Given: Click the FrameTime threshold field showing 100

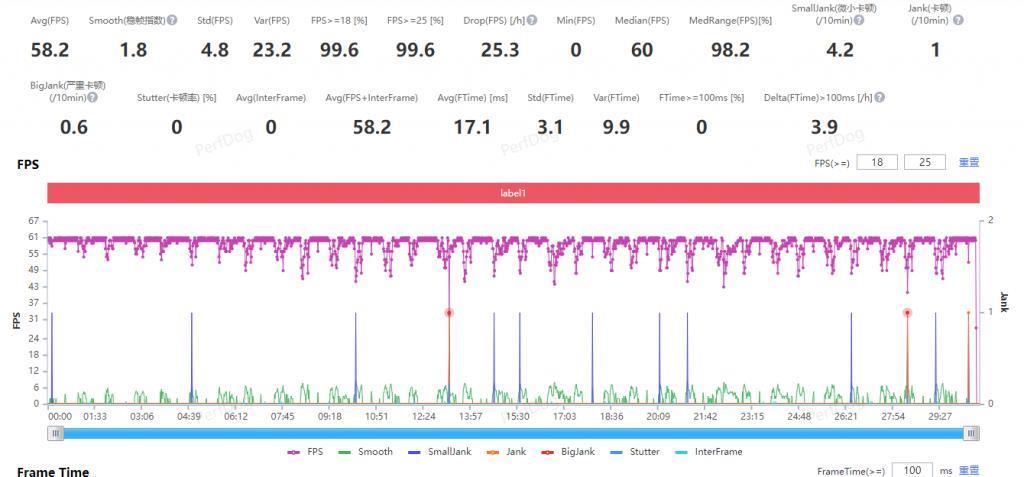Looking at the screenshot, I should [x=911, y=470].
